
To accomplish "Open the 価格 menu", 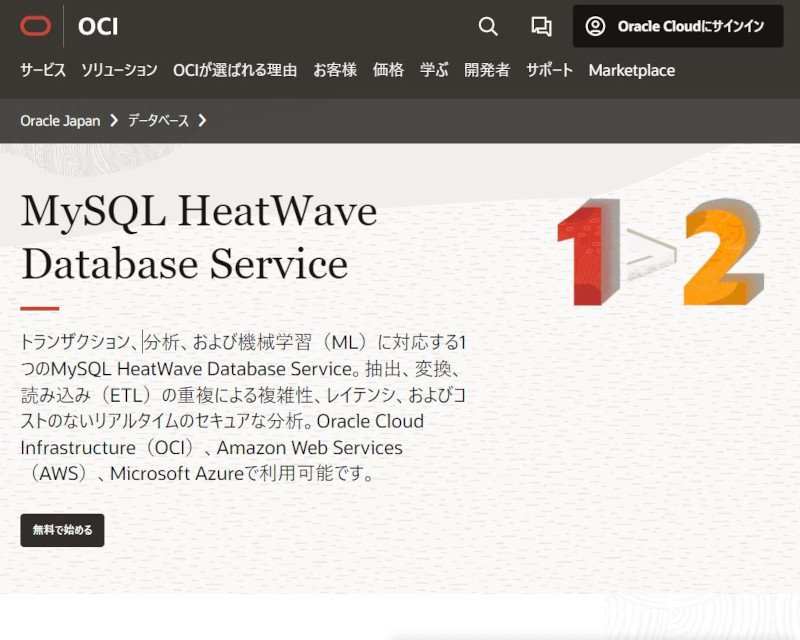I will point(388,71).
